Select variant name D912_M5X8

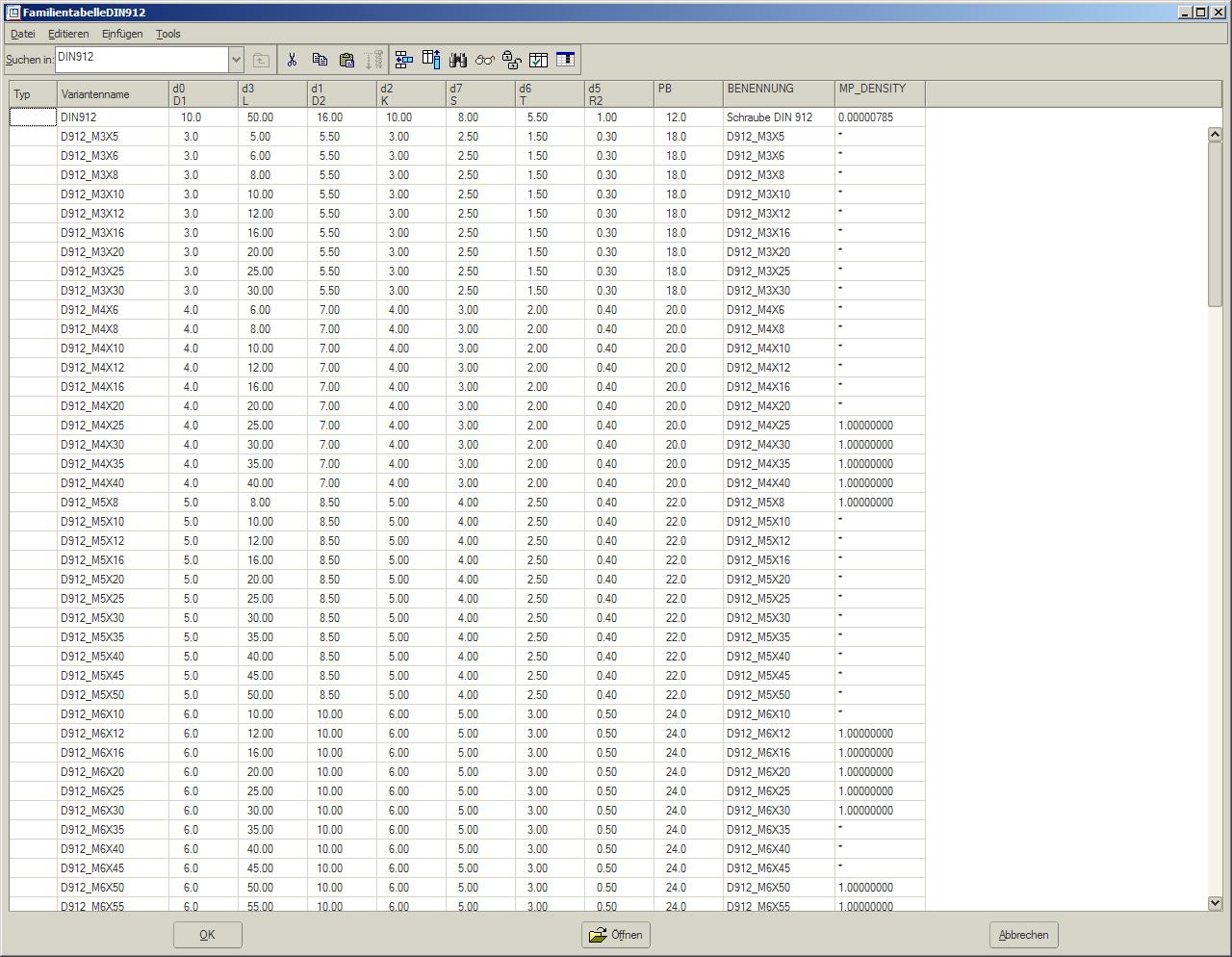113,503
